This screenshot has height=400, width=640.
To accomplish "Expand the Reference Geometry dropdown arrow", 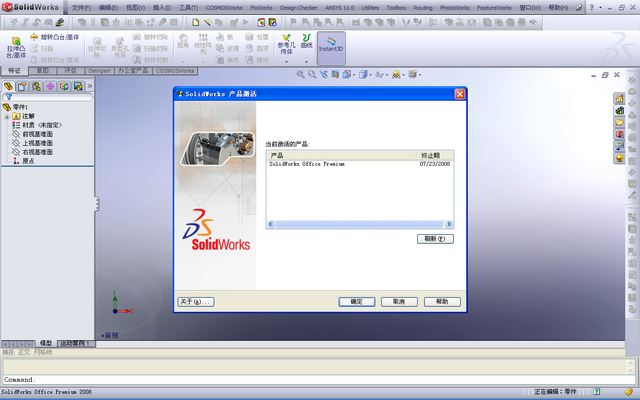I will pyautogui.click(x=287, y=62).
